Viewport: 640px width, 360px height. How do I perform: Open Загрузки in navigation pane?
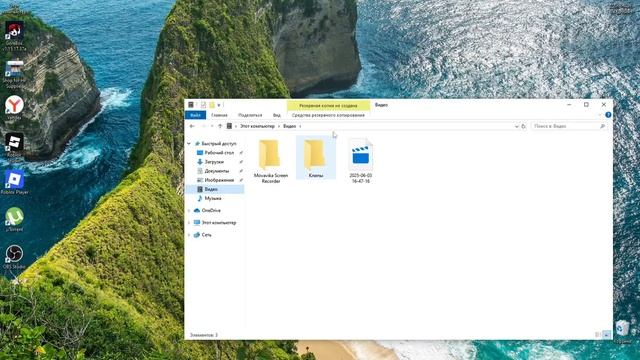[x=214, y=162]
